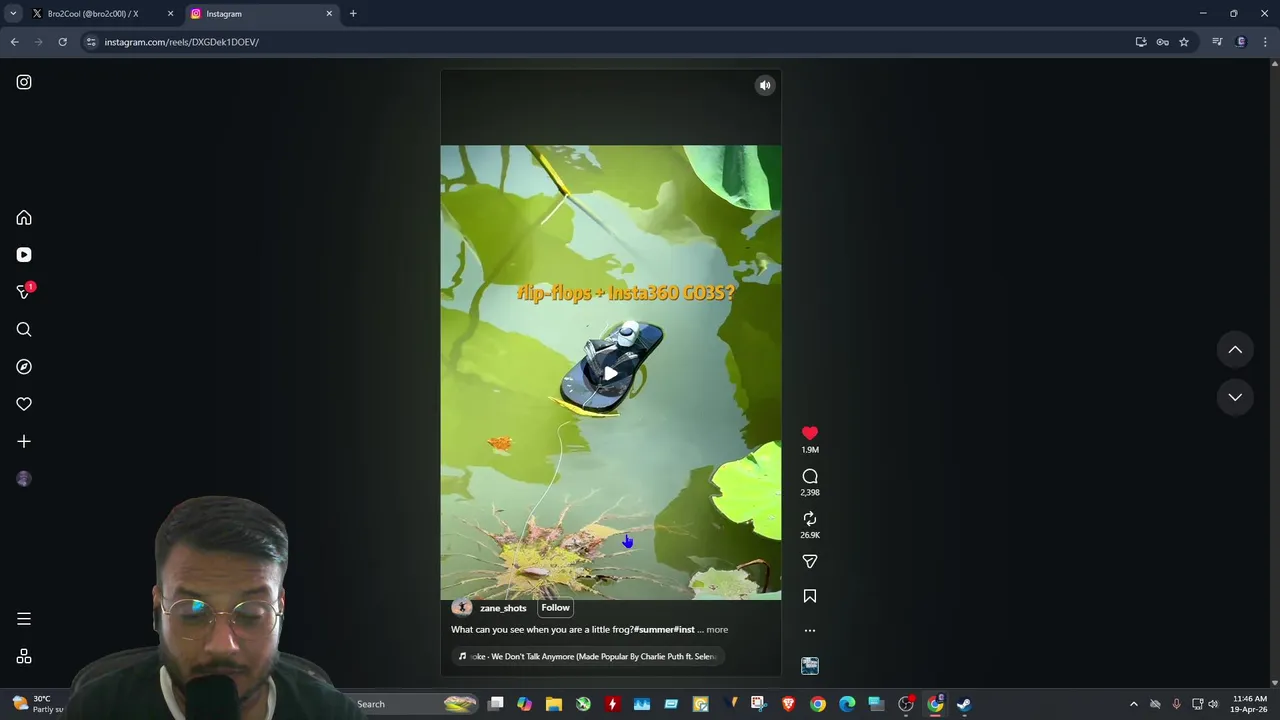1280x720 pixels.
Task: Open We Don't Talk Anymore audio track
Action: (x=587, y=656)
